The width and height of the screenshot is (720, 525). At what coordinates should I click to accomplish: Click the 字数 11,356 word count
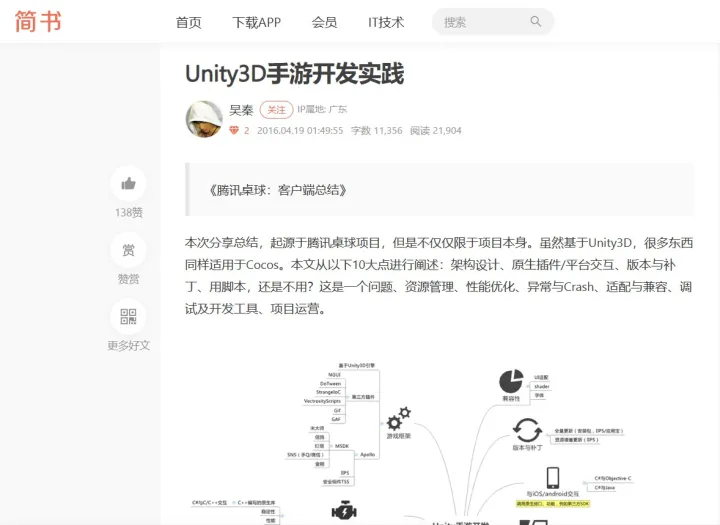coord(377,130)
